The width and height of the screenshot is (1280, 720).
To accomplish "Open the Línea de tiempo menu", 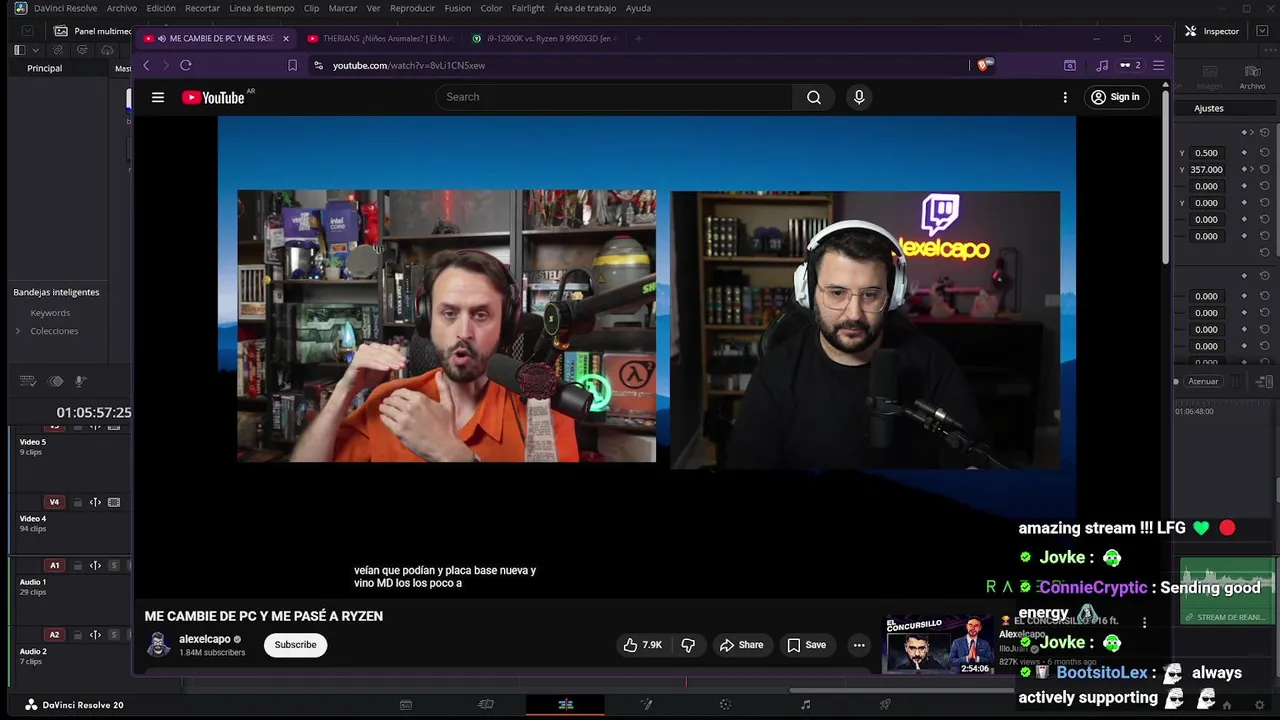I will click(262, 8).
